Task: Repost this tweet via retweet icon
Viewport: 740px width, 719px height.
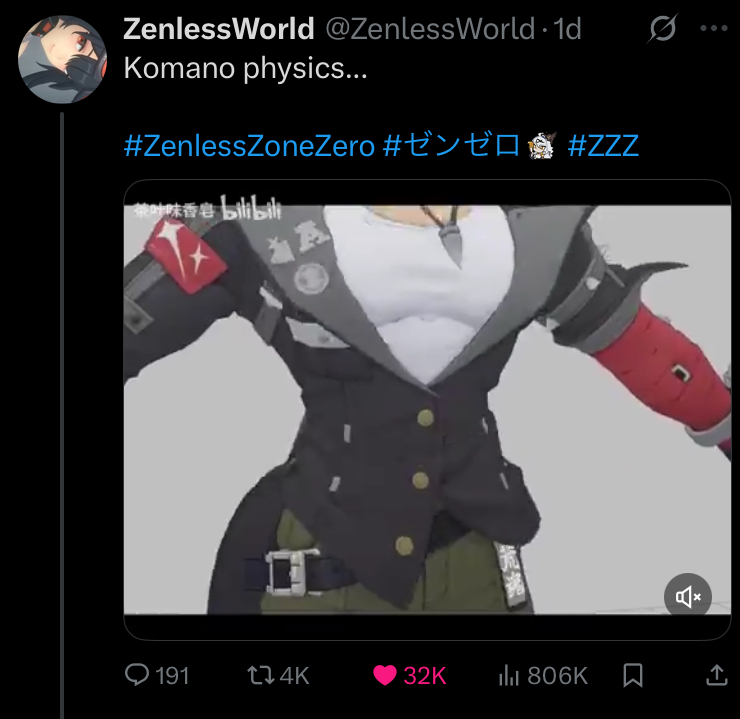Action: [x=261, y=675]
